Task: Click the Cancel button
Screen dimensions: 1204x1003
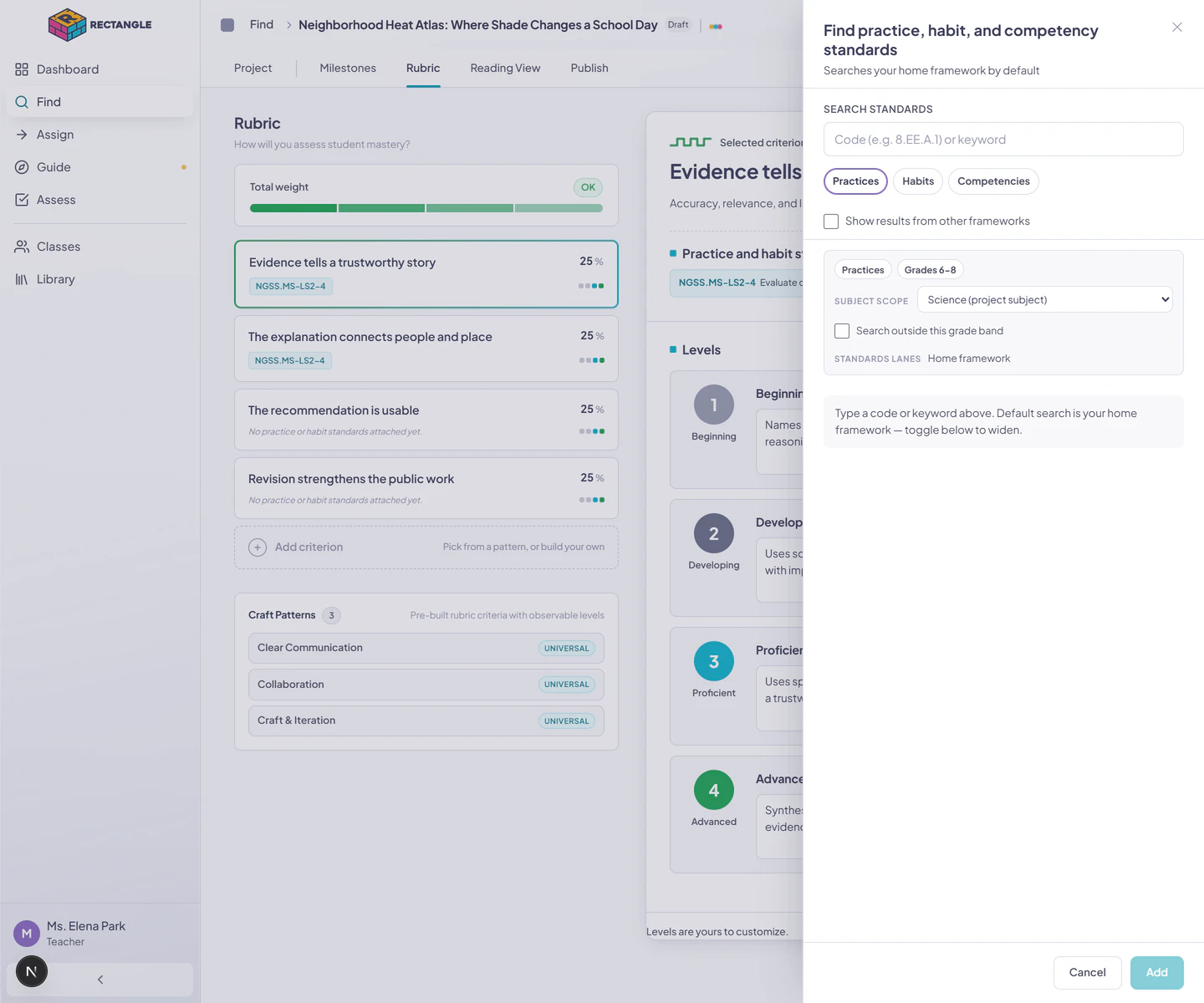Action: pyautogui.click(x=1087, y=973)
